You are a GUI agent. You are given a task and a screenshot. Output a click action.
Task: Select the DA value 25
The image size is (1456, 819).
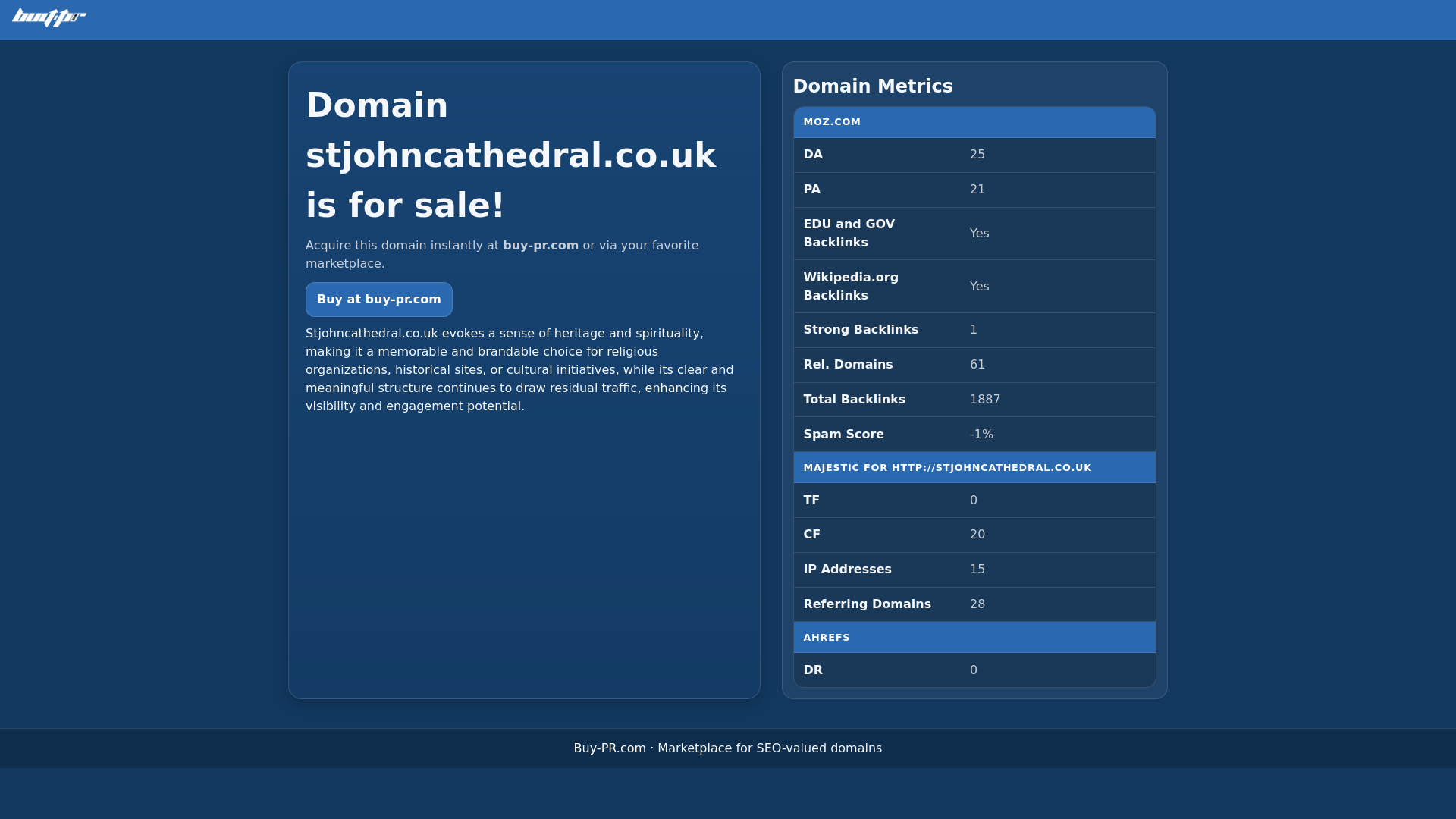(x=977, y=155)
